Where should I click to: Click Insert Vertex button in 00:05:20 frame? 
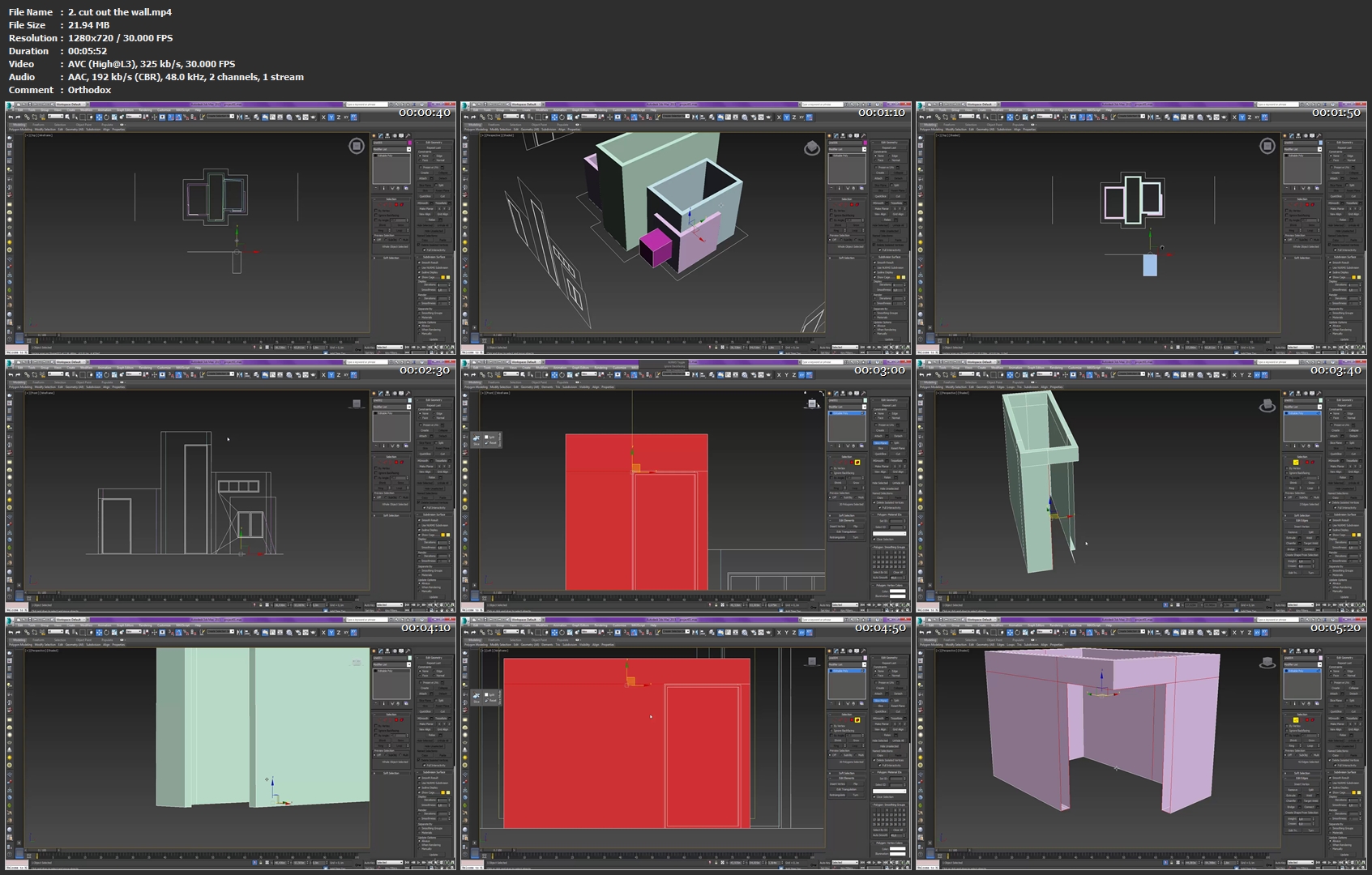pos(1301,784)
